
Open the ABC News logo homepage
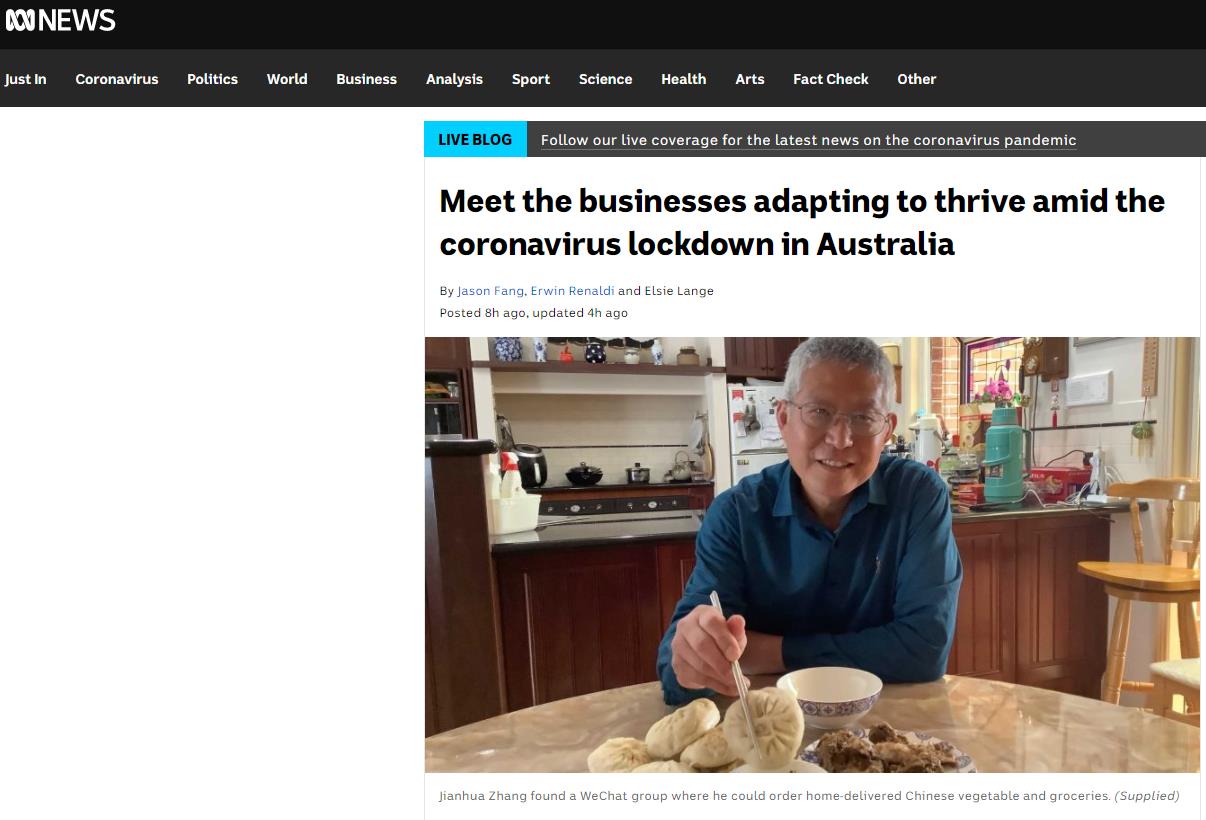[60, 20]
